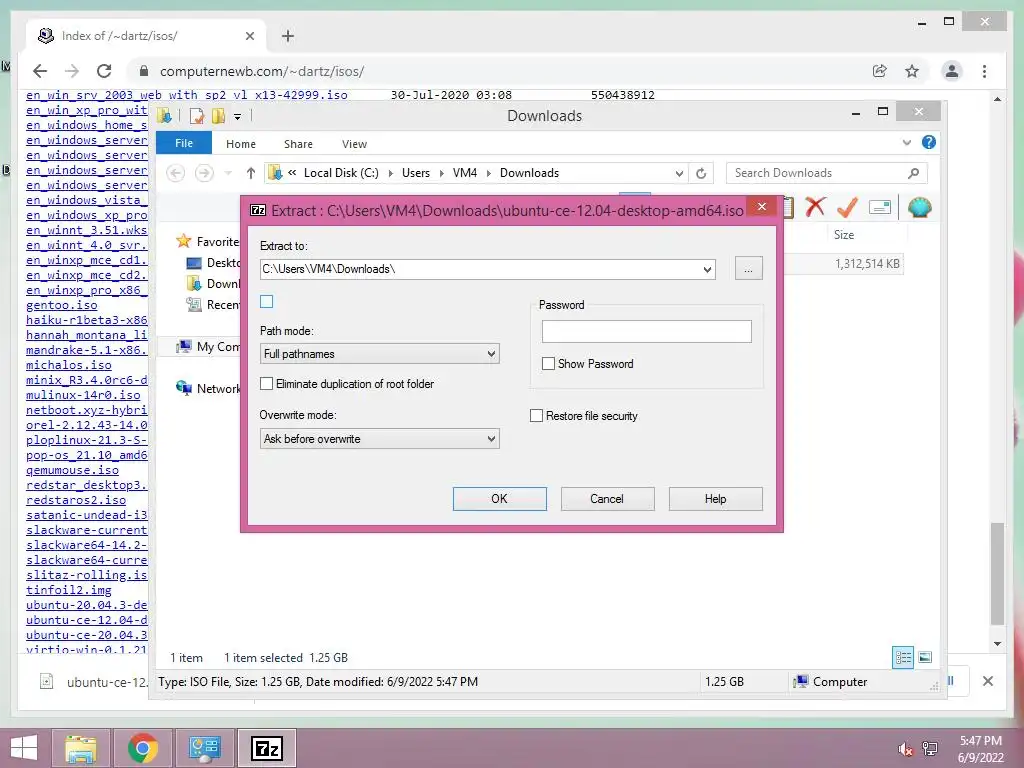Viewport: 1024px width, 768px height.
Task: Switch to the Home ribbon tab
Action: coord(241,144)
